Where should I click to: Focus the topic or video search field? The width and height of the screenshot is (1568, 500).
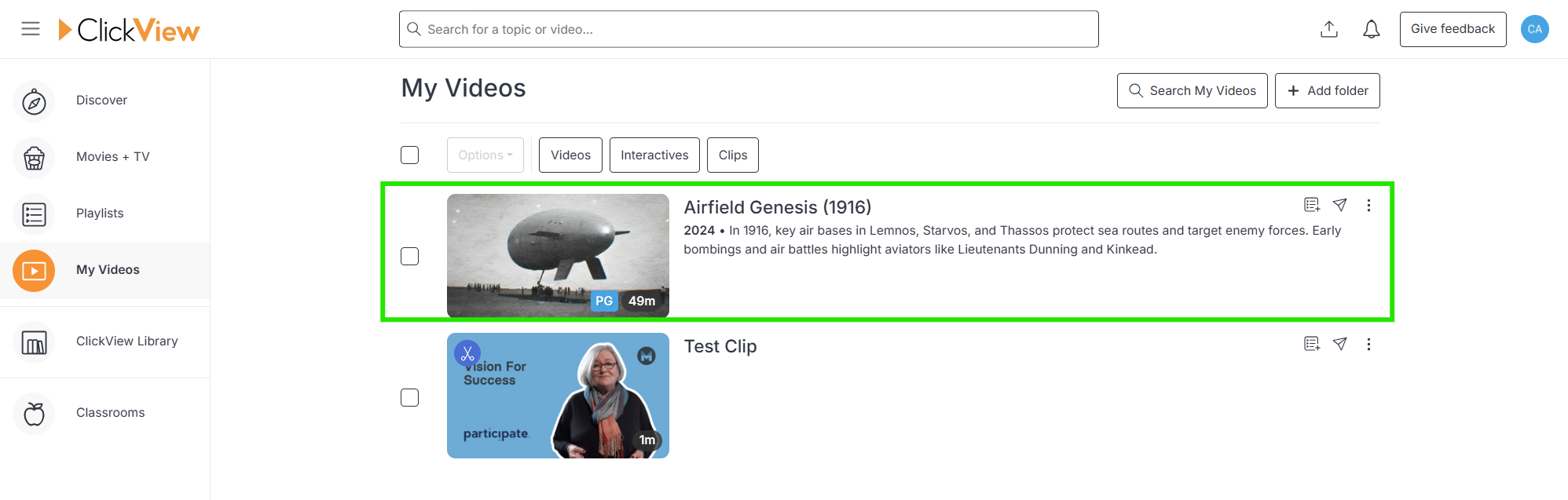click(x=749, y=29)
